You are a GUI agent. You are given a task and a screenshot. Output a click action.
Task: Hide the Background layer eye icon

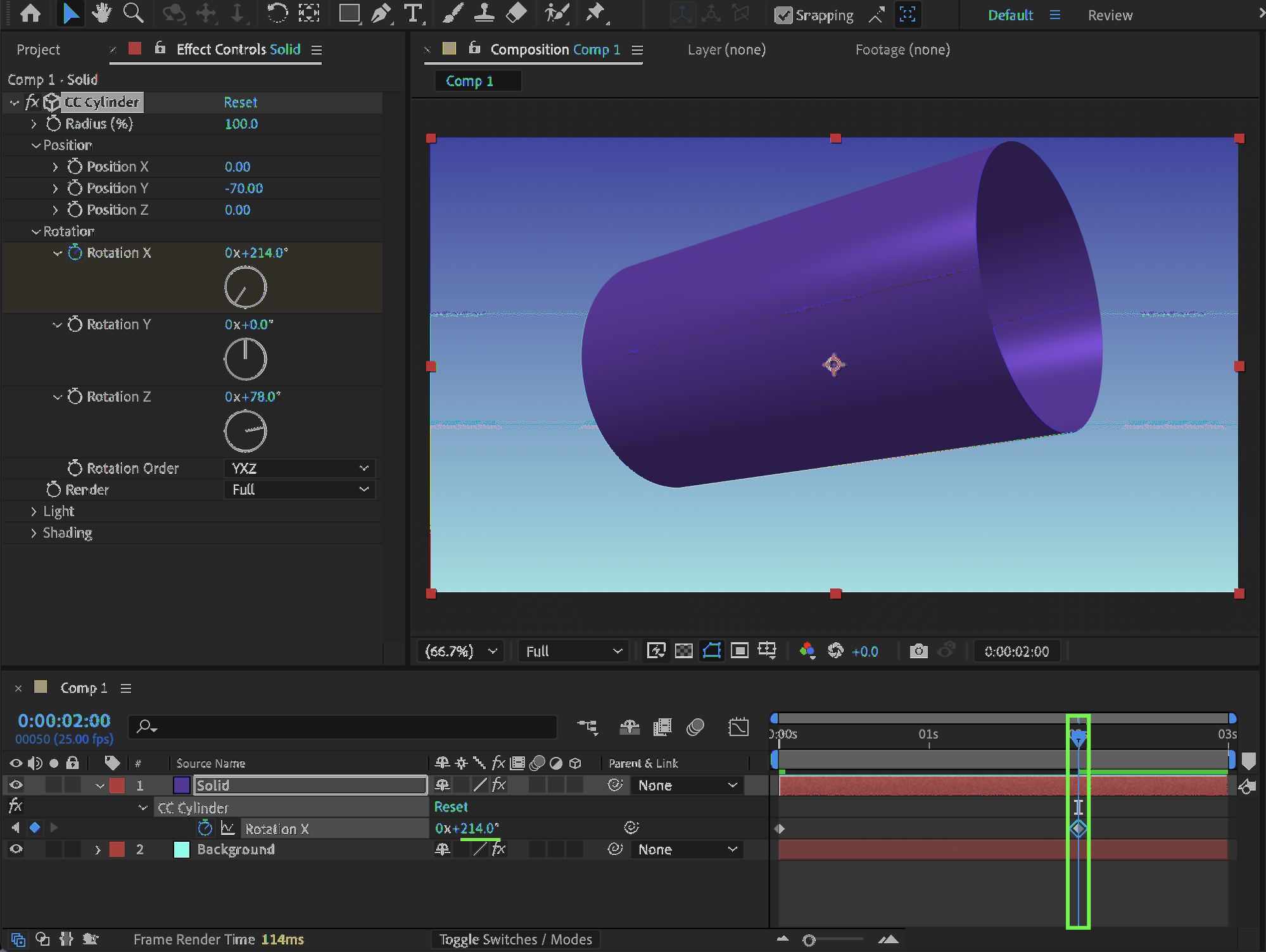pos(16,849)
